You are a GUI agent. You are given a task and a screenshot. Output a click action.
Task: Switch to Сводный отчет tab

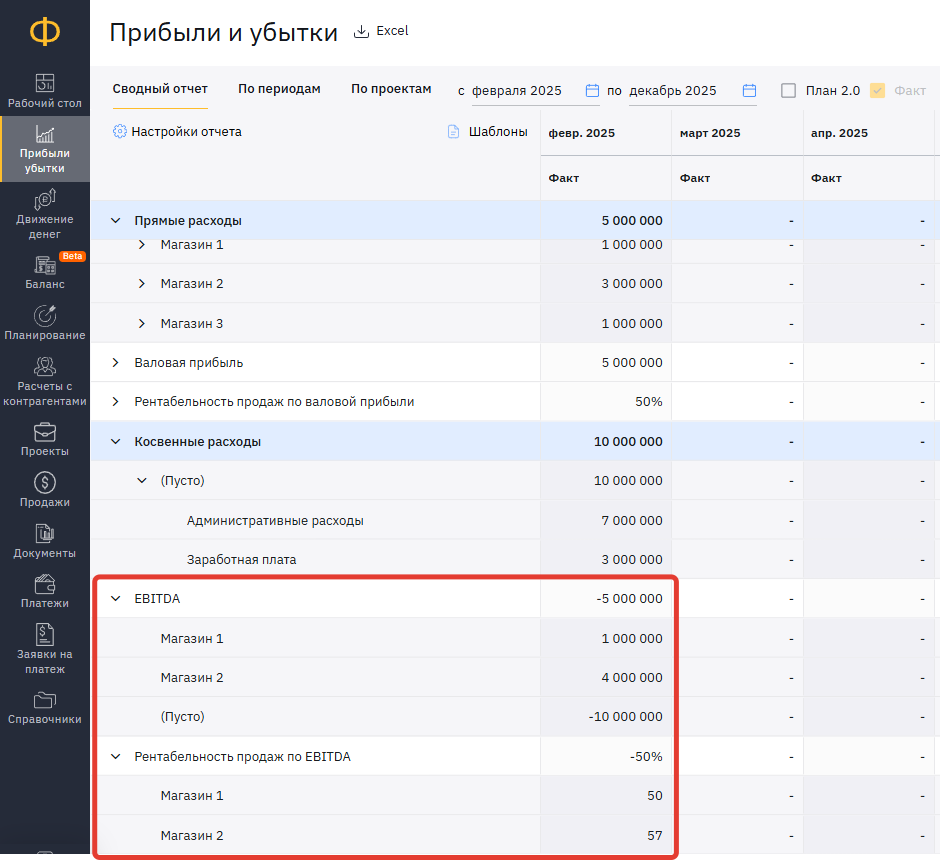pos(160,89)
